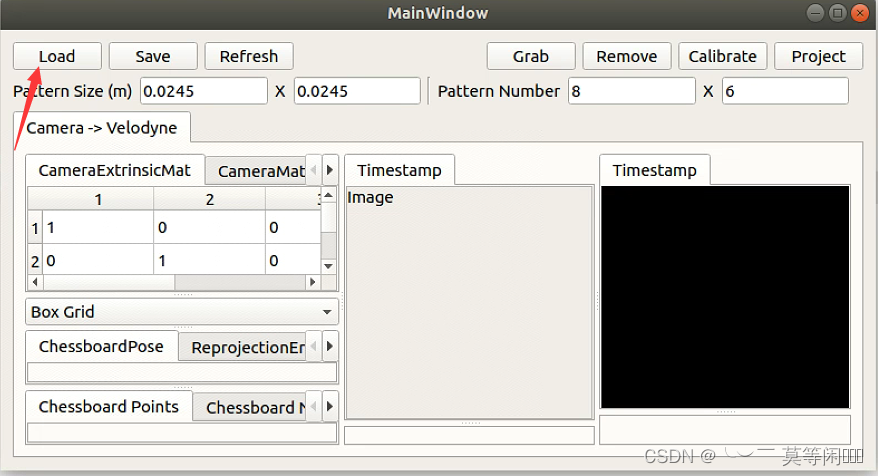Select the Camera -> Velodyne tab

pos(102,128)
